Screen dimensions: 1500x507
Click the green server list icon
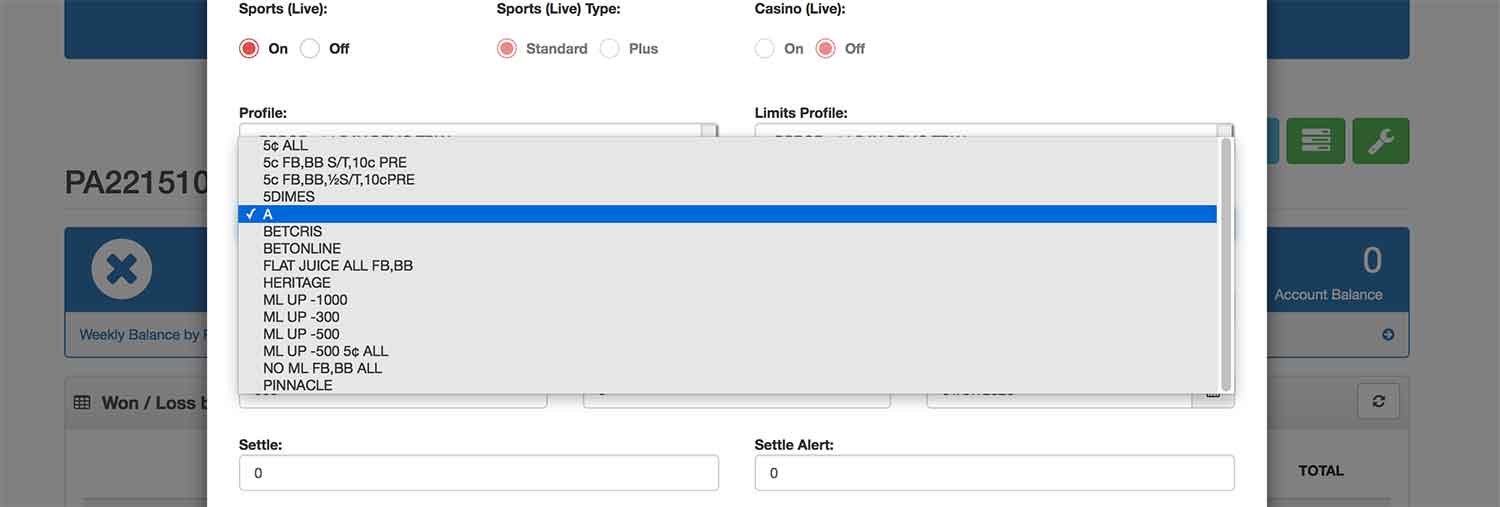[x=1315, y=141]
